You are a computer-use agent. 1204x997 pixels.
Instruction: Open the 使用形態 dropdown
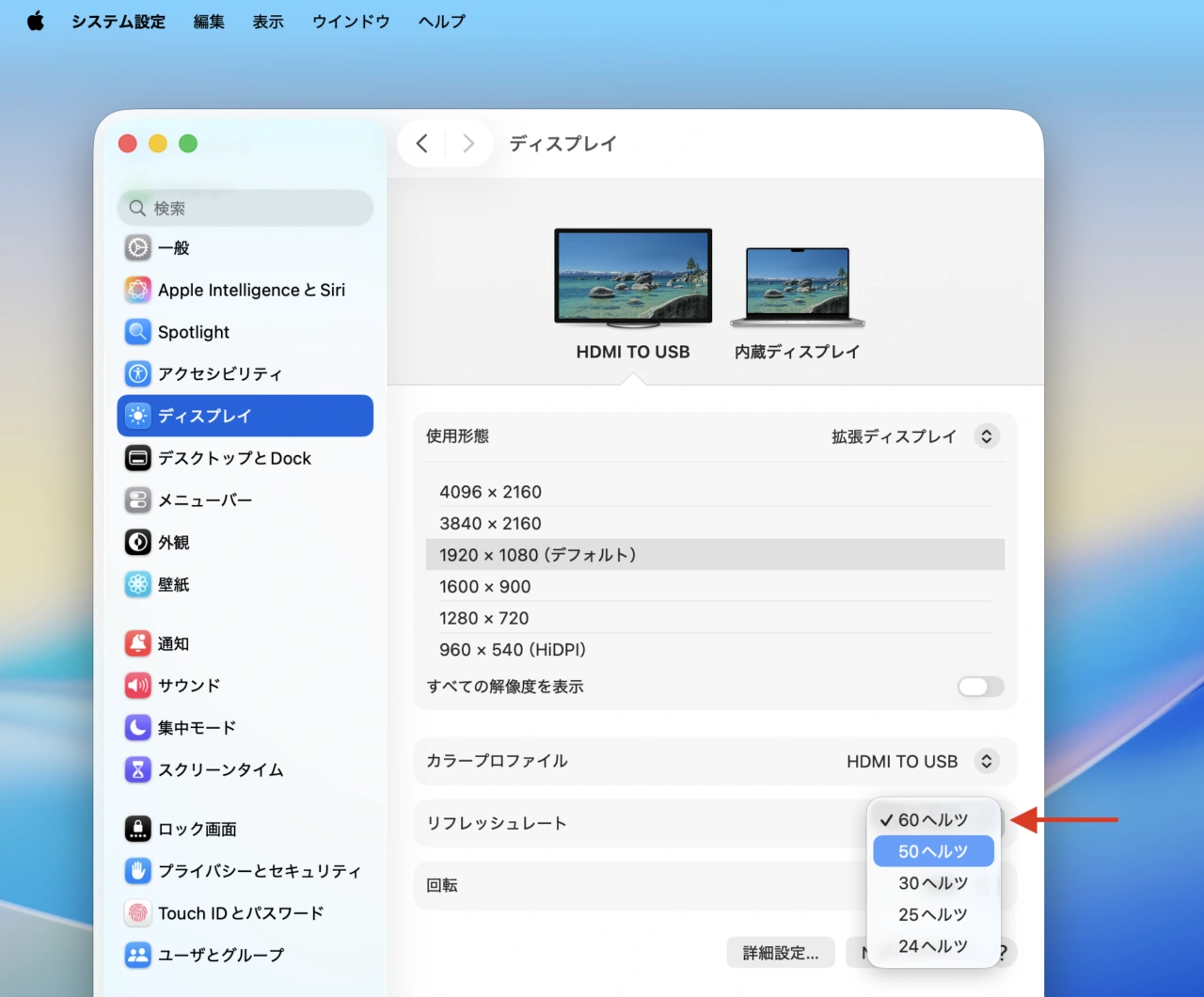(986, 435)
